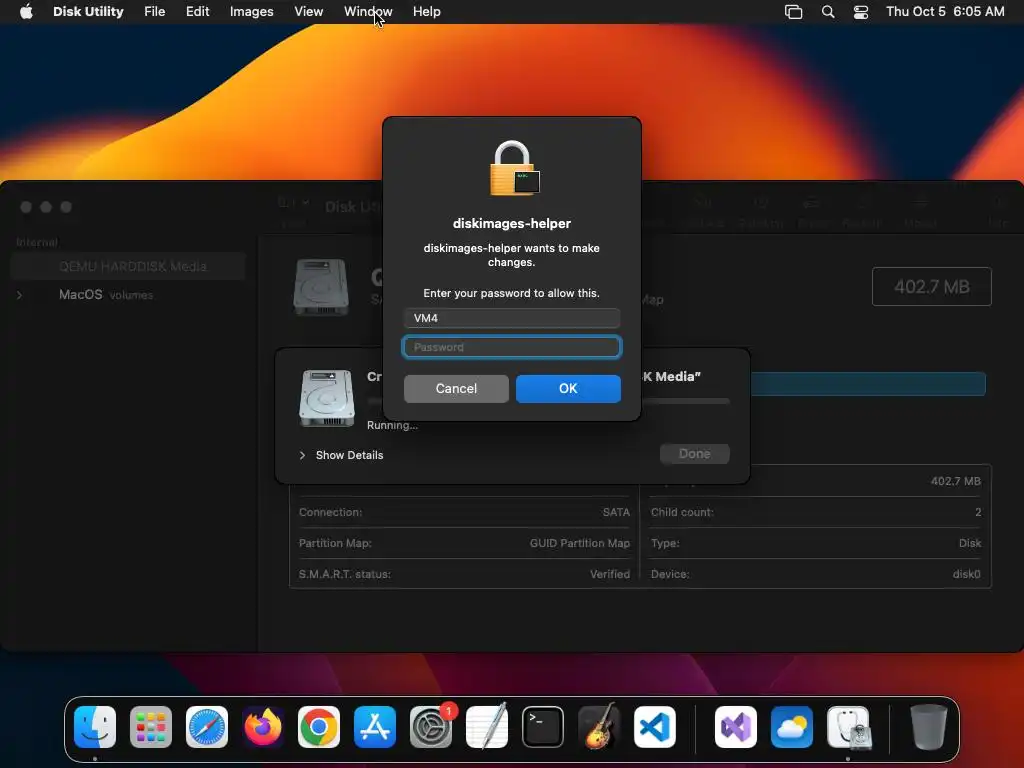The height and width of the screenshot is (768, 1024).
Task: Open the App Store from the Dock
Action: 375,727
